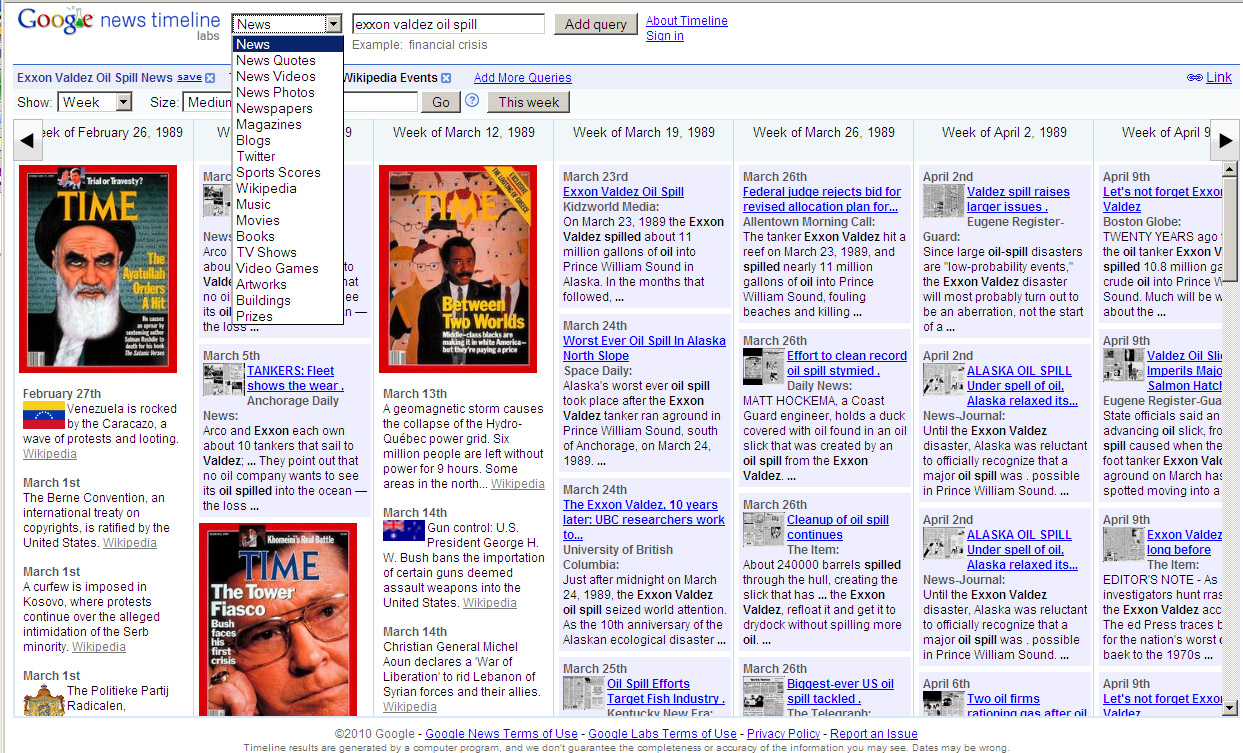Open TANKERS: Fleet shows the wear article
Image resolution: width=1243 pixels, height=753 pixels.
[x=295, y=378]
